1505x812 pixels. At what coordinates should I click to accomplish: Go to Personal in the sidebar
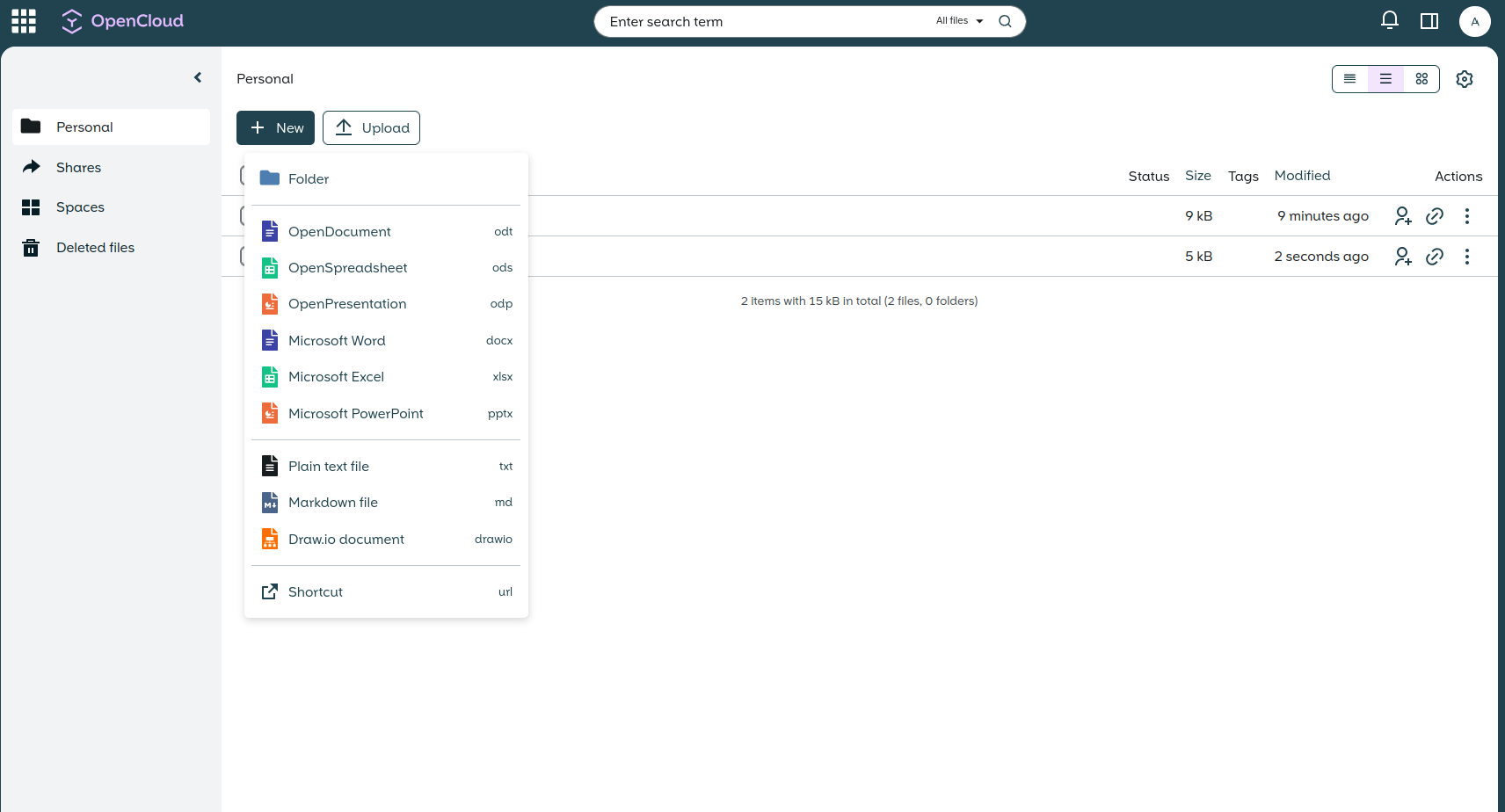click(x=111, y=127)
